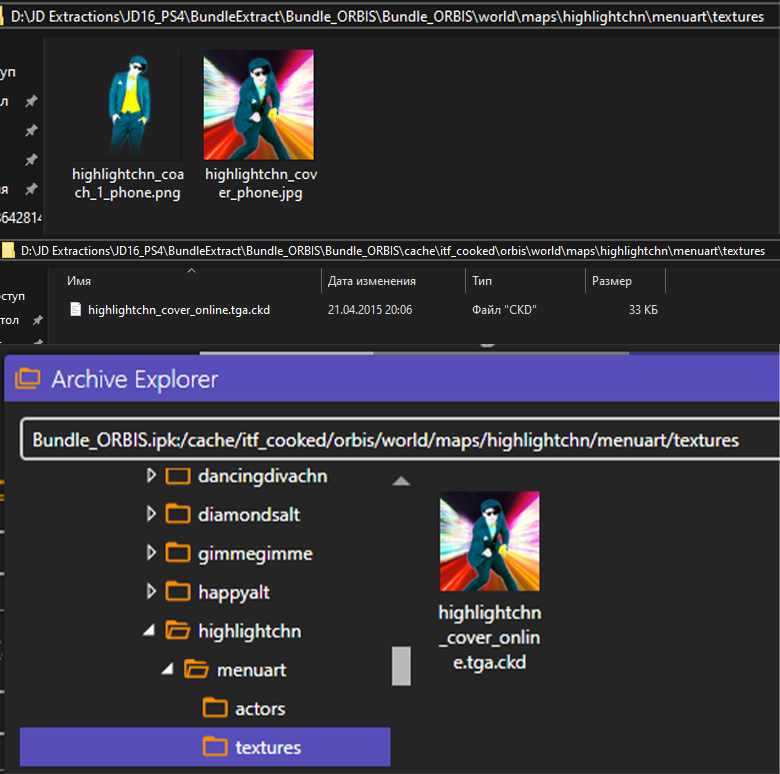Click the Archive Explorer path input field

click(x=399, y=440)
